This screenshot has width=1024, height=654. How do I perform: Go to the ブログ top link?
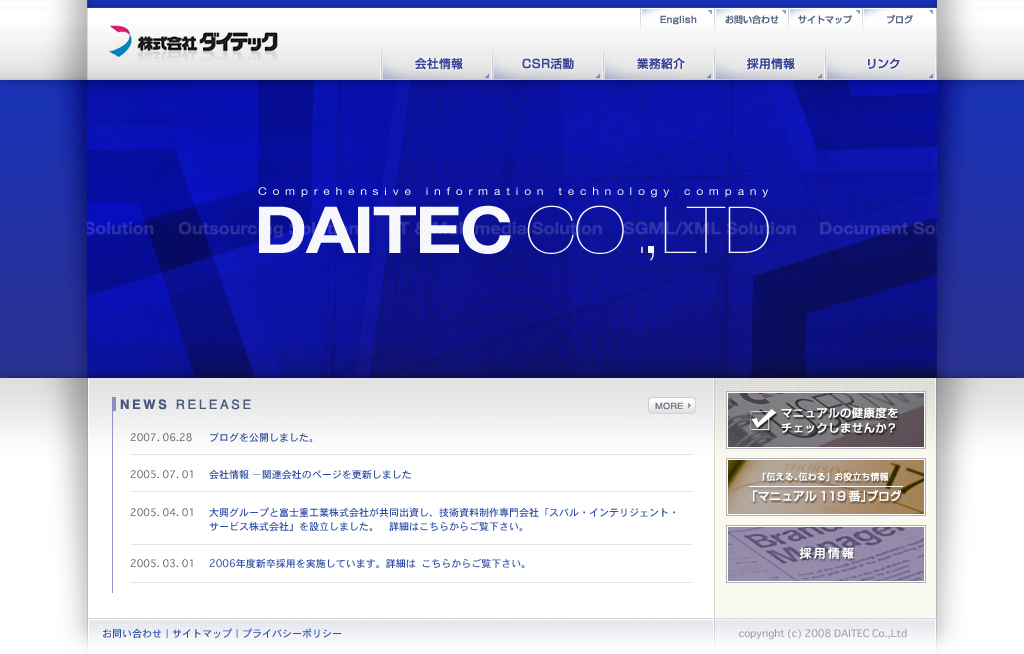point(898,20)
